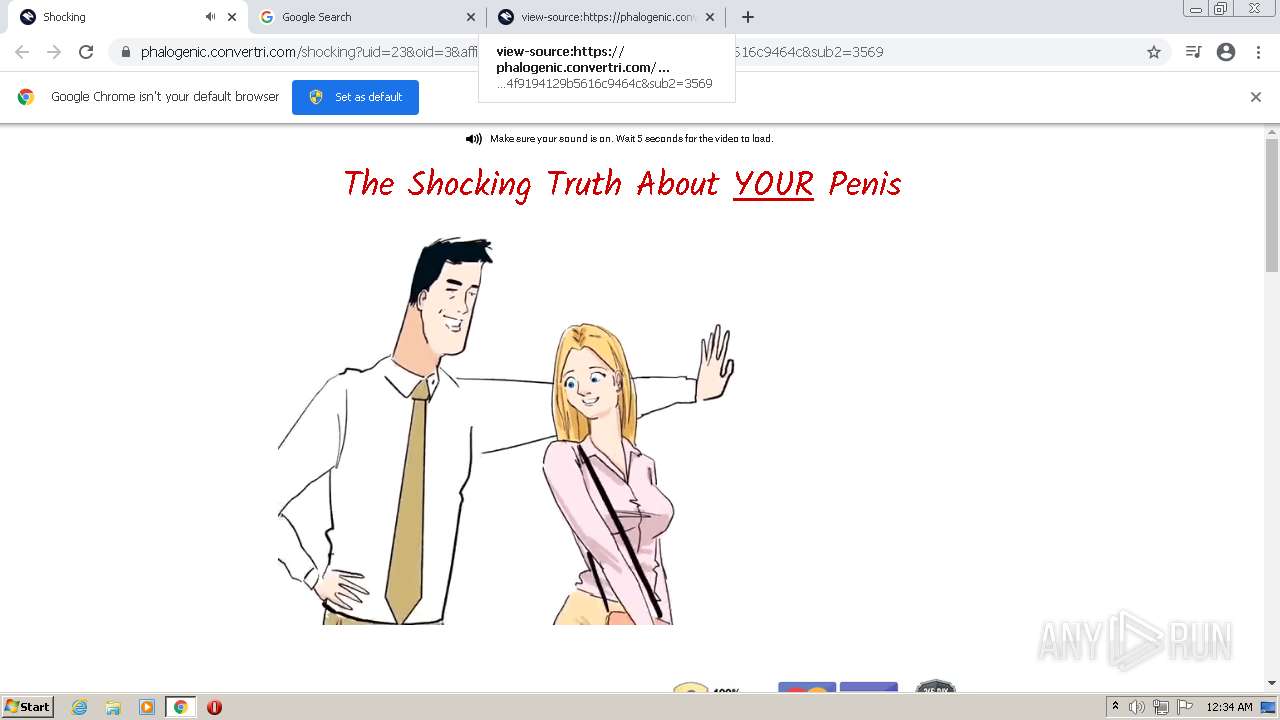This screenshot has width=1280, height=720.
Task: Close the view-source tab
Action: coord(710,17)
